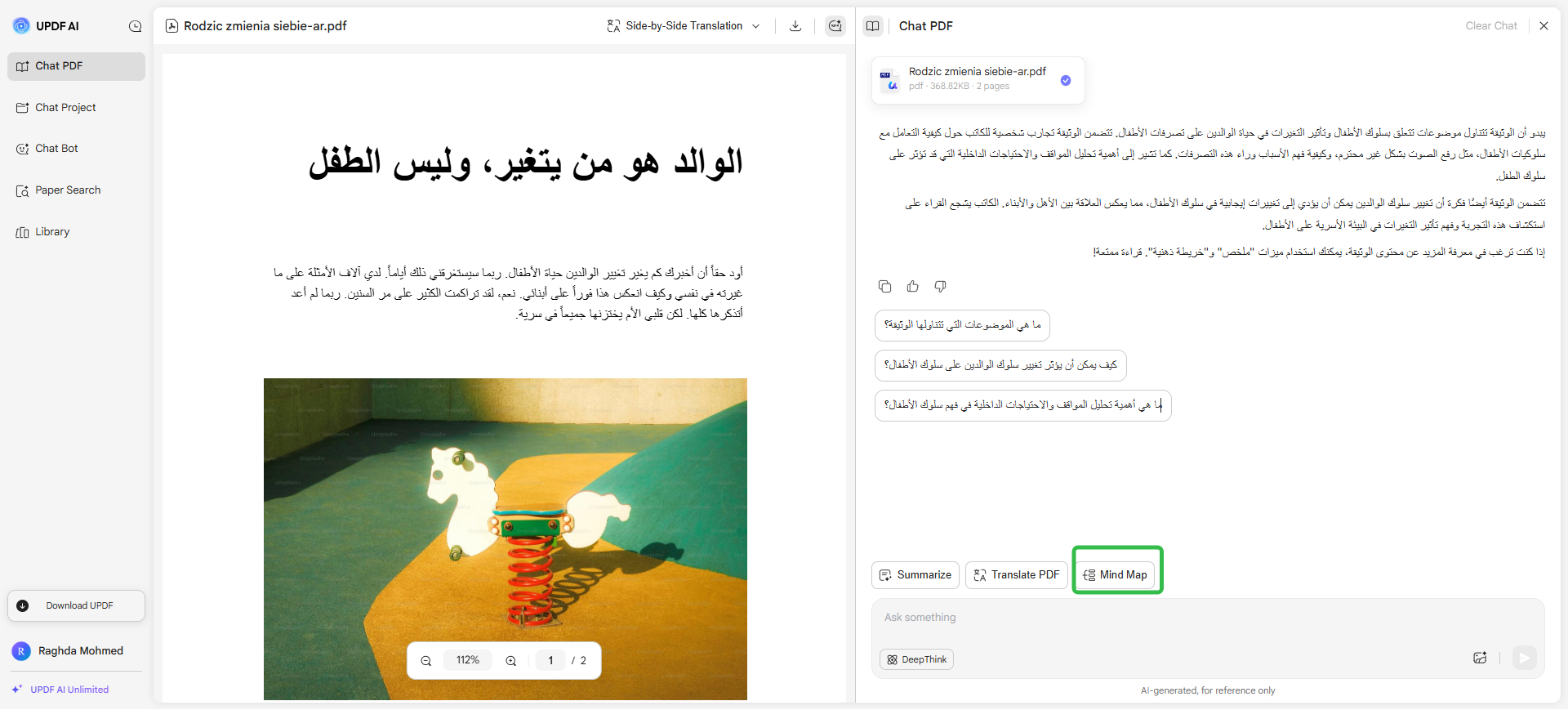
Task: Click the current page number field
Action: (x=550, y=660)
